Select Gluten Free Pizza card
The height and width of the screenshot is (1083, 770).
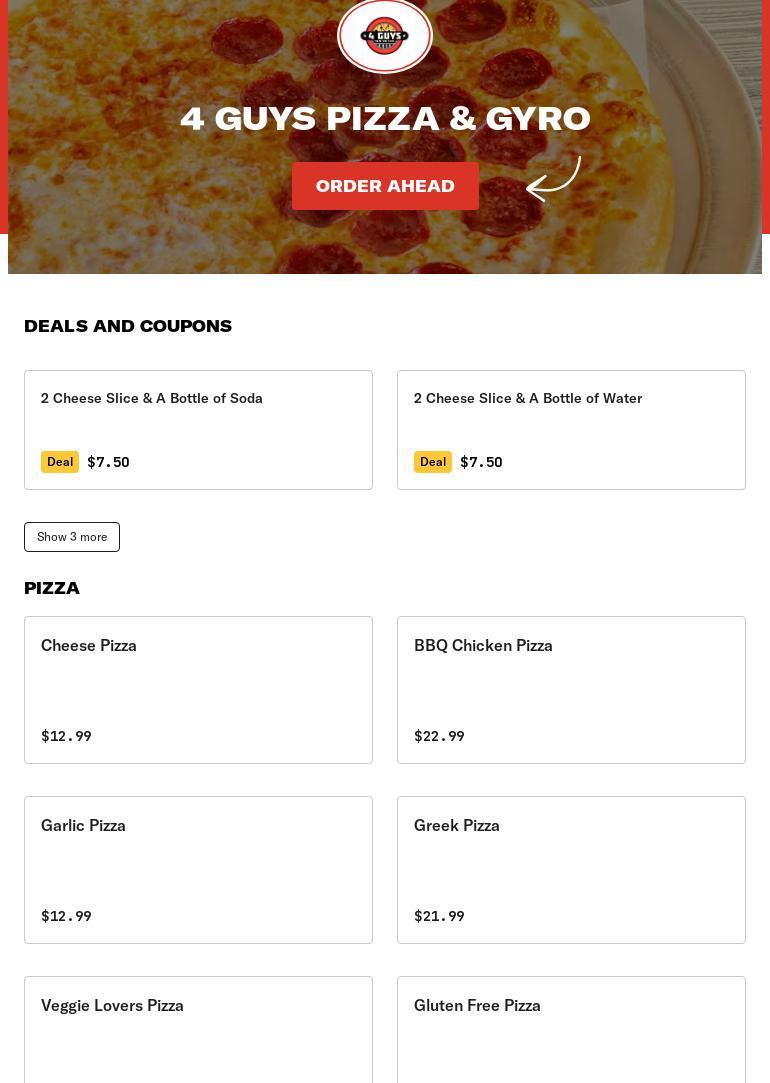coord(571,1030)
